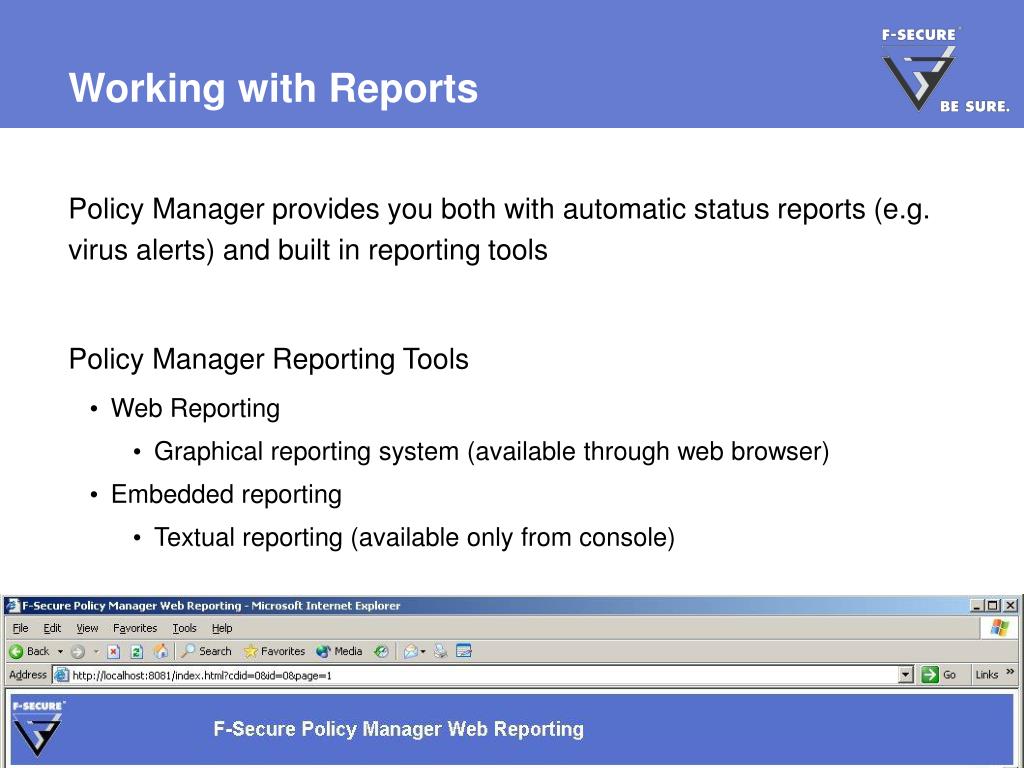Click the Refresh page icon

click(136, 651)
